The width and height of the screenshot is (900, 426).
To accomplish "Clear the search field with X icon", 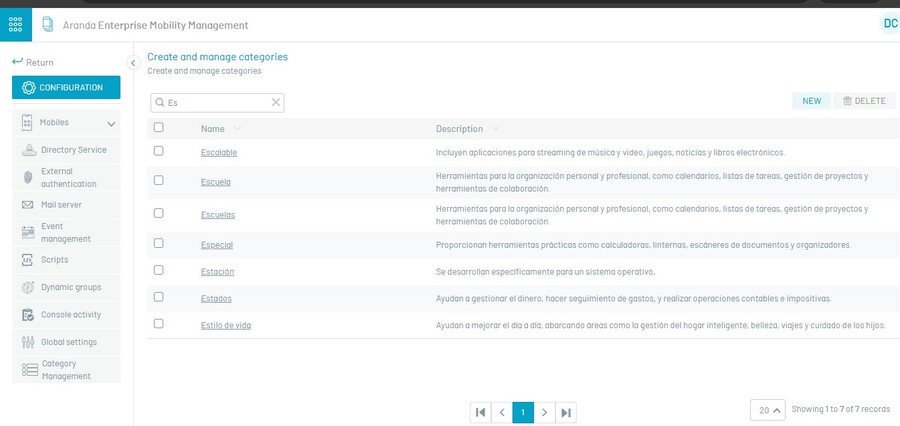I will point(276,102).
